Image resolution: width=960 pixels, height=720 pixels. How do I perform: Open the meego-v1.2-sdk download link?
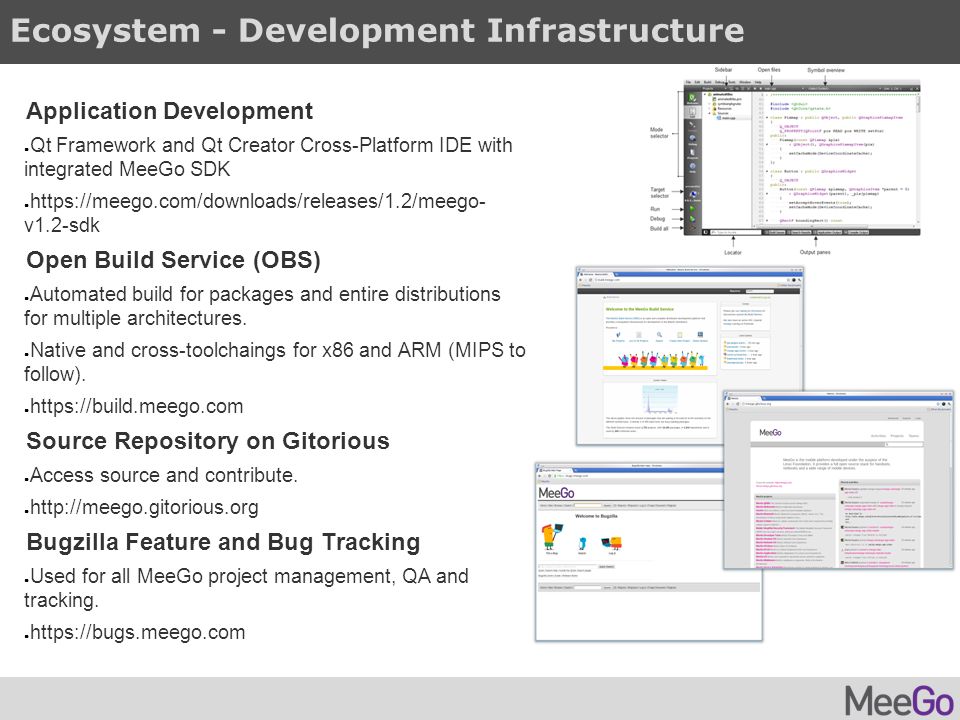[255, 212]
